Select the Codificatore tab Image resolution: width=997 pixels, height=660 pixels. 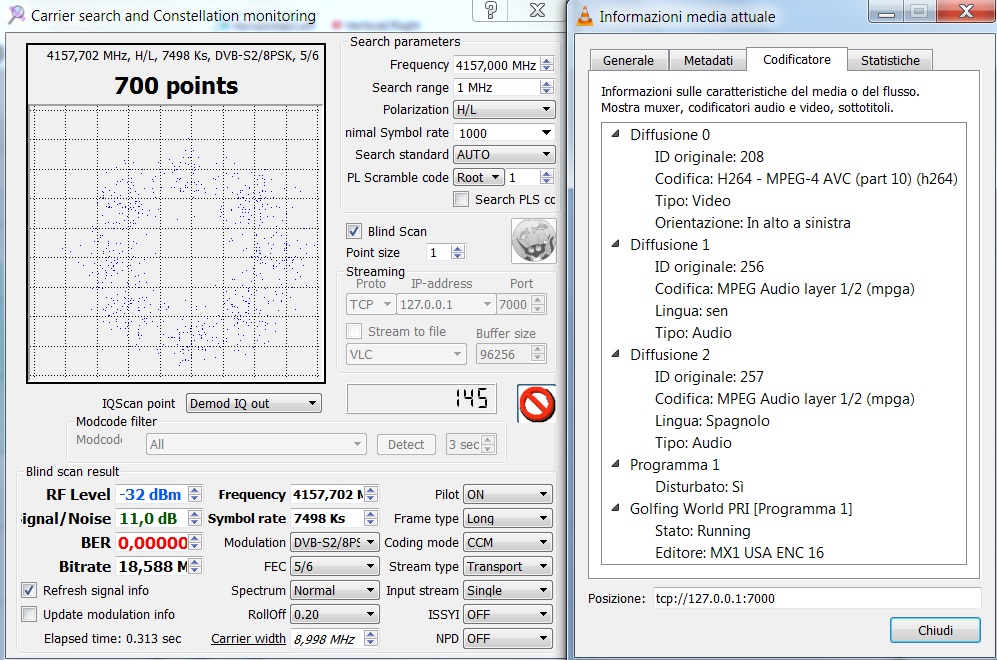[x=797, y=59]
